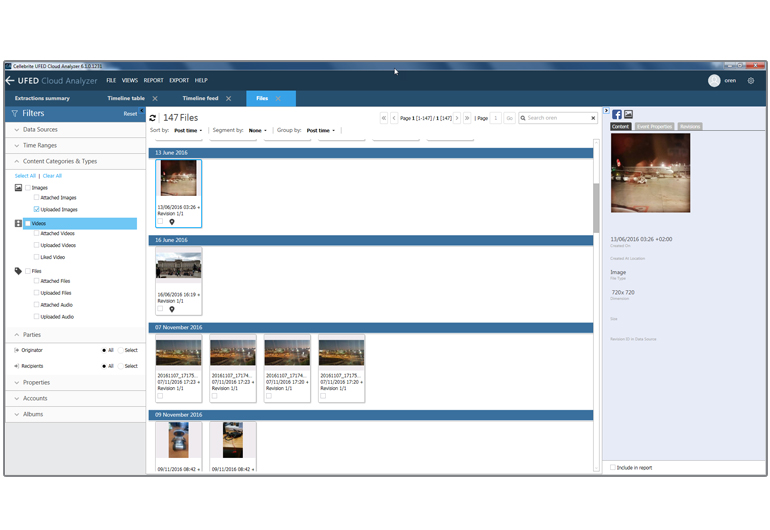Image resolution: width=770 pixels, height=530 pixels.
Task: Click the Clear All link
Action: click(x=52, y=176)
